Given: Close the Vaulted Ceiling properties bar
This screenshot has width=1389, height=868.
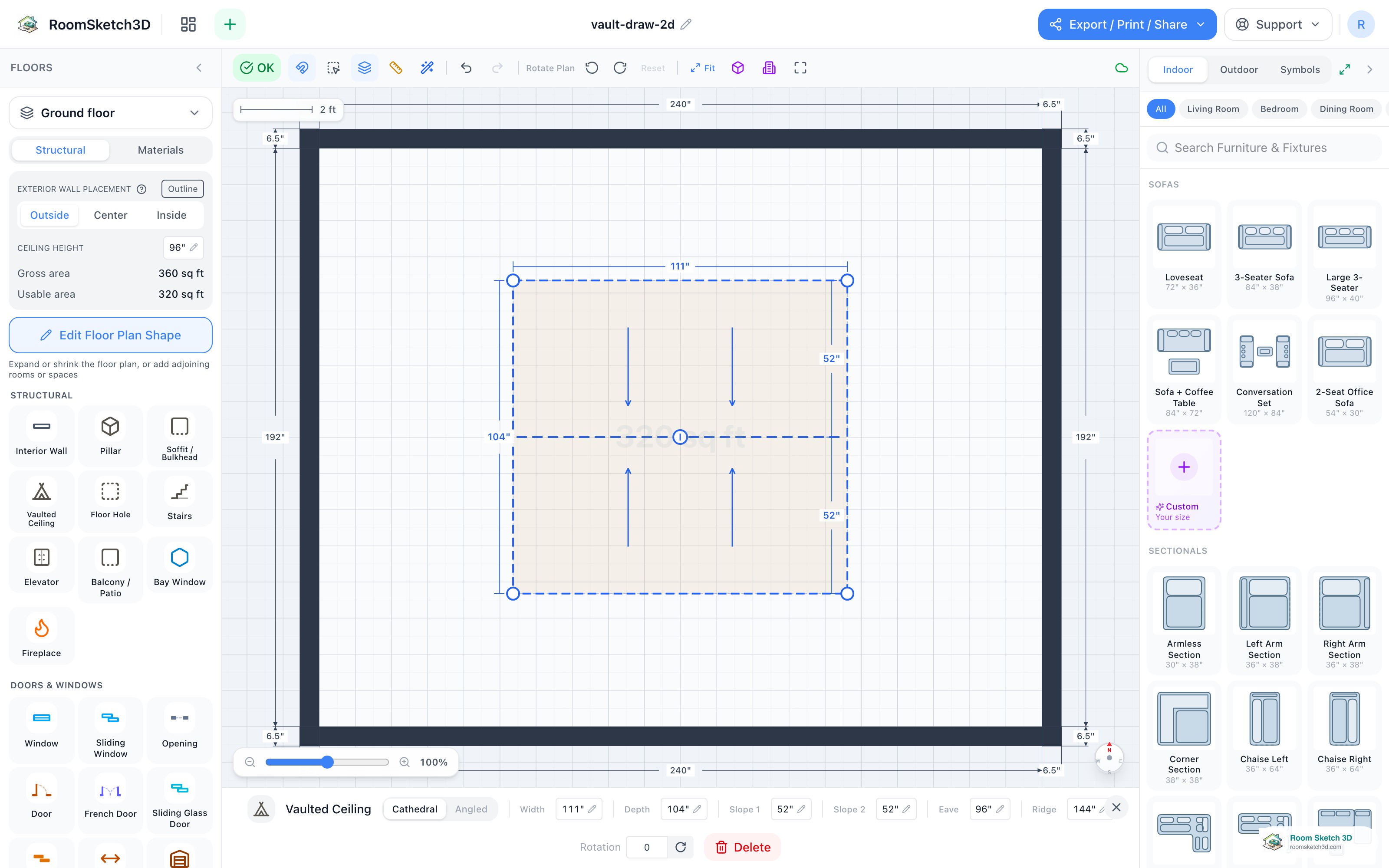Looking at the screenshot, I should tap(1116, 807).
